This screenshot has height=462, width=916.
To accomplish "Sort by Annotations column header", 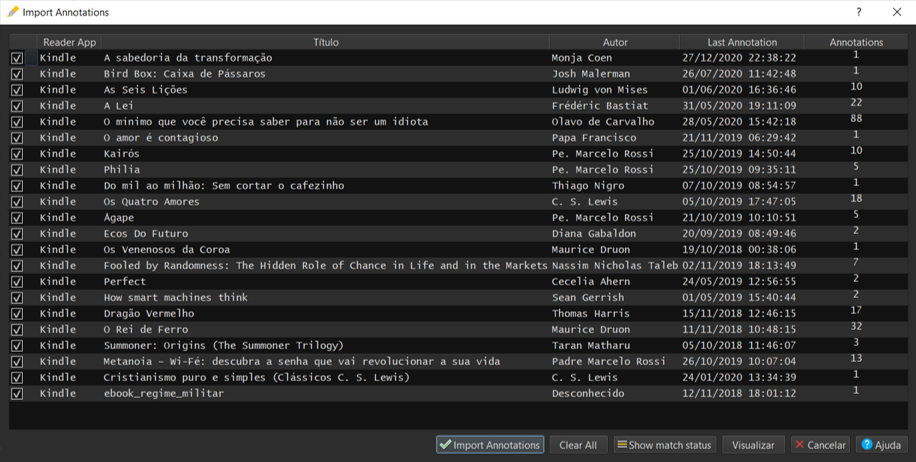I will click(x=856, y=42).
